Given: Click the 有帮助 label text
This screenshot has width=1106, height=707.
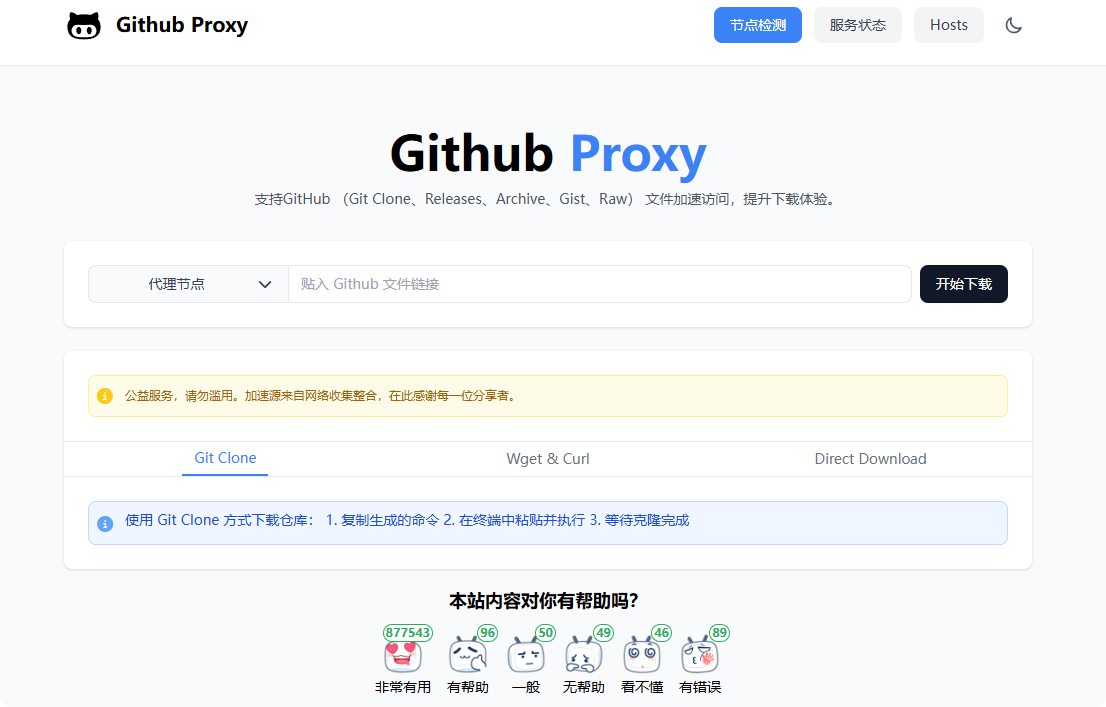Looking at the screenshot, I should [468, 687].
